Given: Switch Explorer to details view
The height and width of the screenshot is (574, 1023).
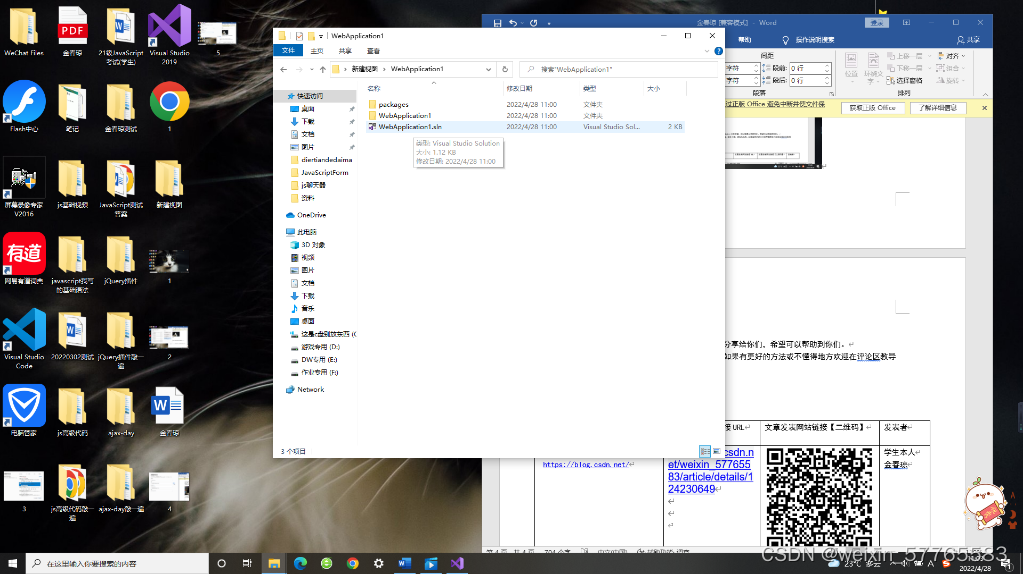Looking at the screenshot, I should (705, 451).
